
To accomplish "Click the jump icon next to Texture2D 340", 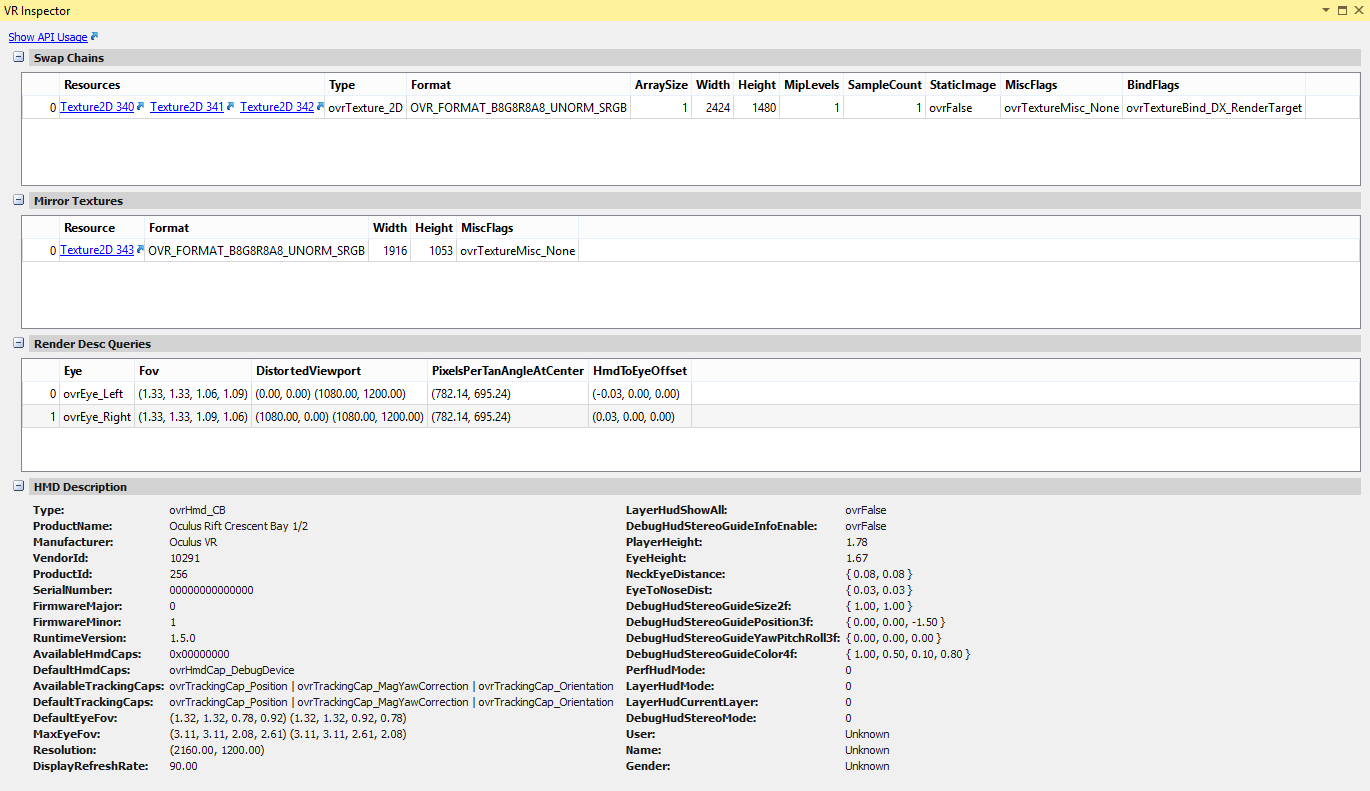I will (x=141, y=107).
